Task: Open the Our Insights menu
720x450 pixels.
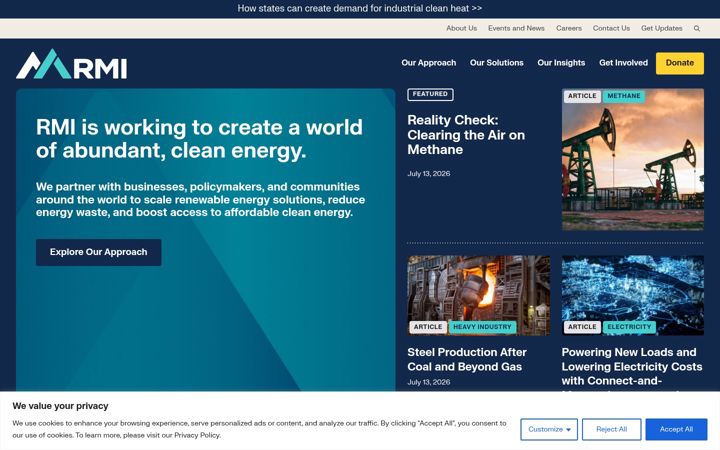Action: 561,63
